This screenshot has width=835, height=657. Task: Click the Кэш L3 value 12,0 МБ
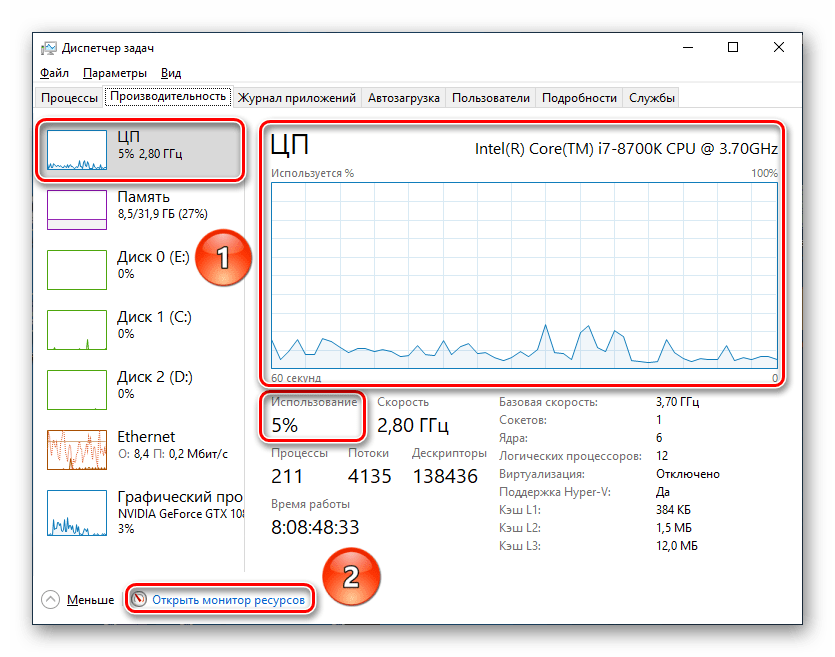tap(677, 546)
